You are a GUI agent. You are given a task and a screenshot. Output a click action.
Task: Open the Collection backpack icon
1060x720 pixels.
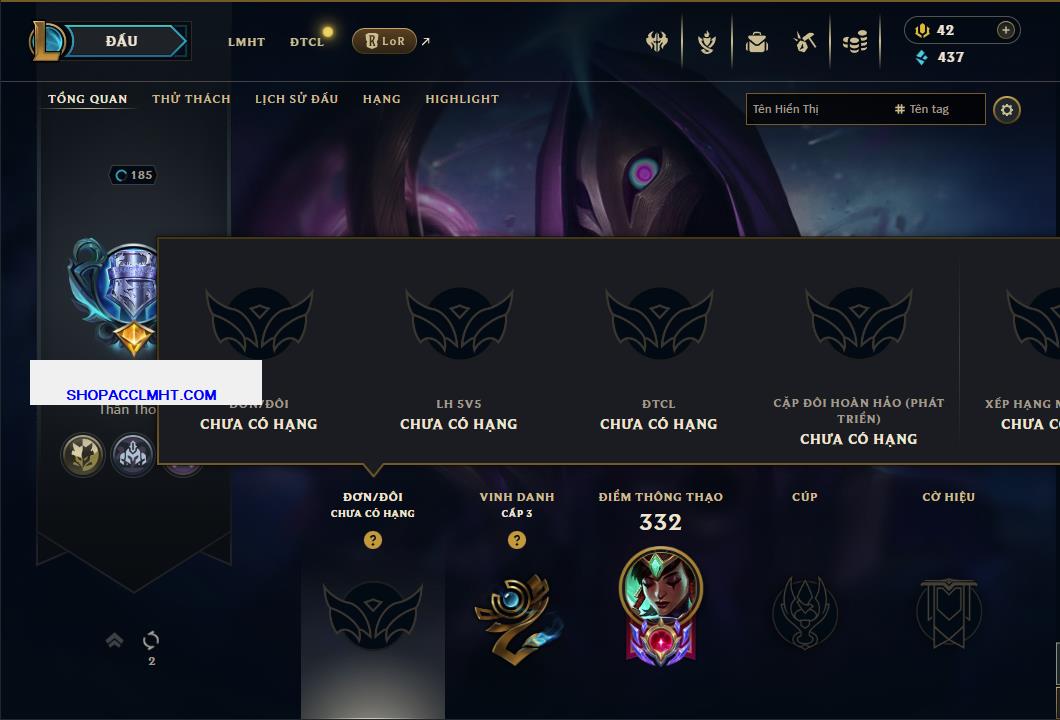coord(756,43)
